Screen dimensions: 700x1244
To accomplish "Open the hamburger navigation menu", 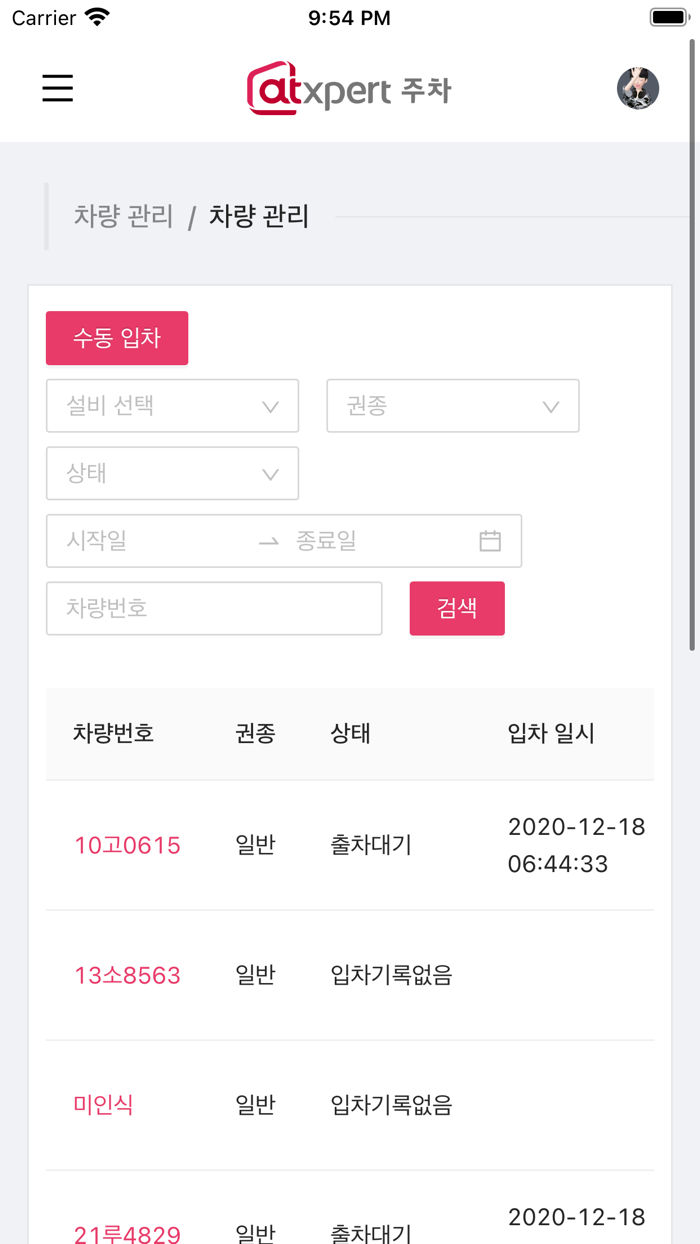I will coord(57,88).
